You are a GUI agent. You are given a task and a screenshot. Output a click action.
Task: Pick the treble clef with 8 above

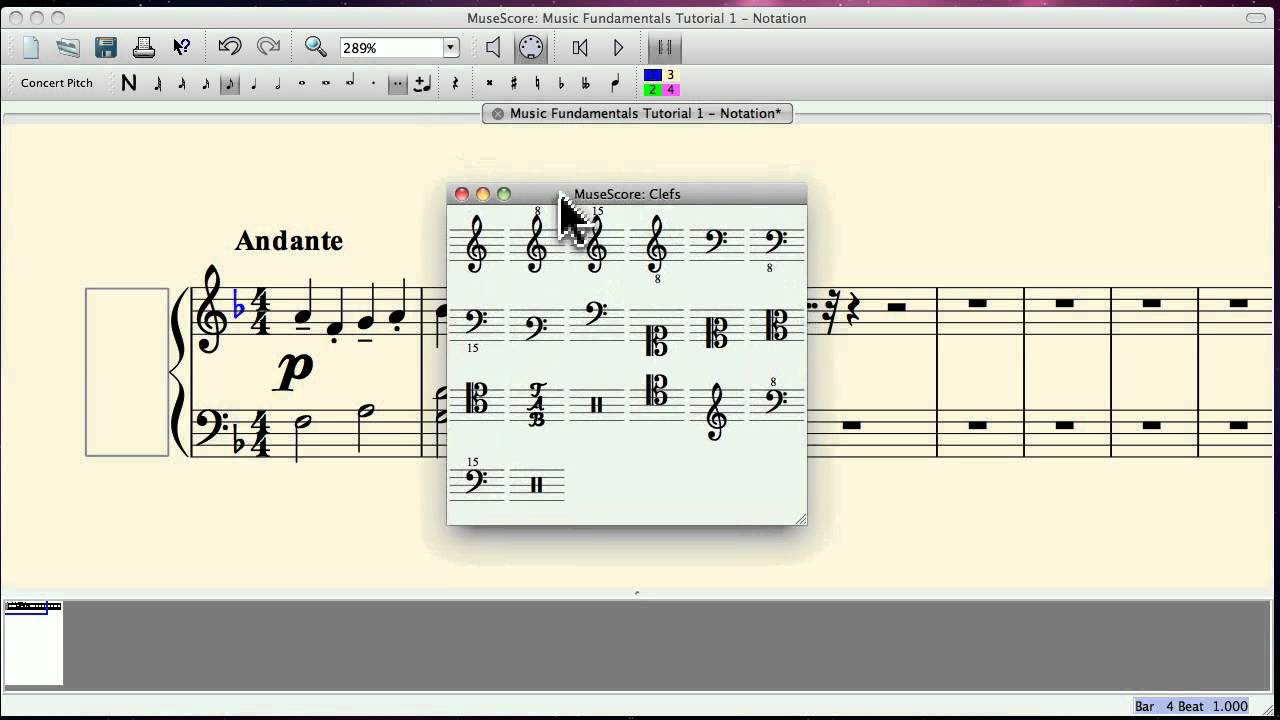coord(537,241)
